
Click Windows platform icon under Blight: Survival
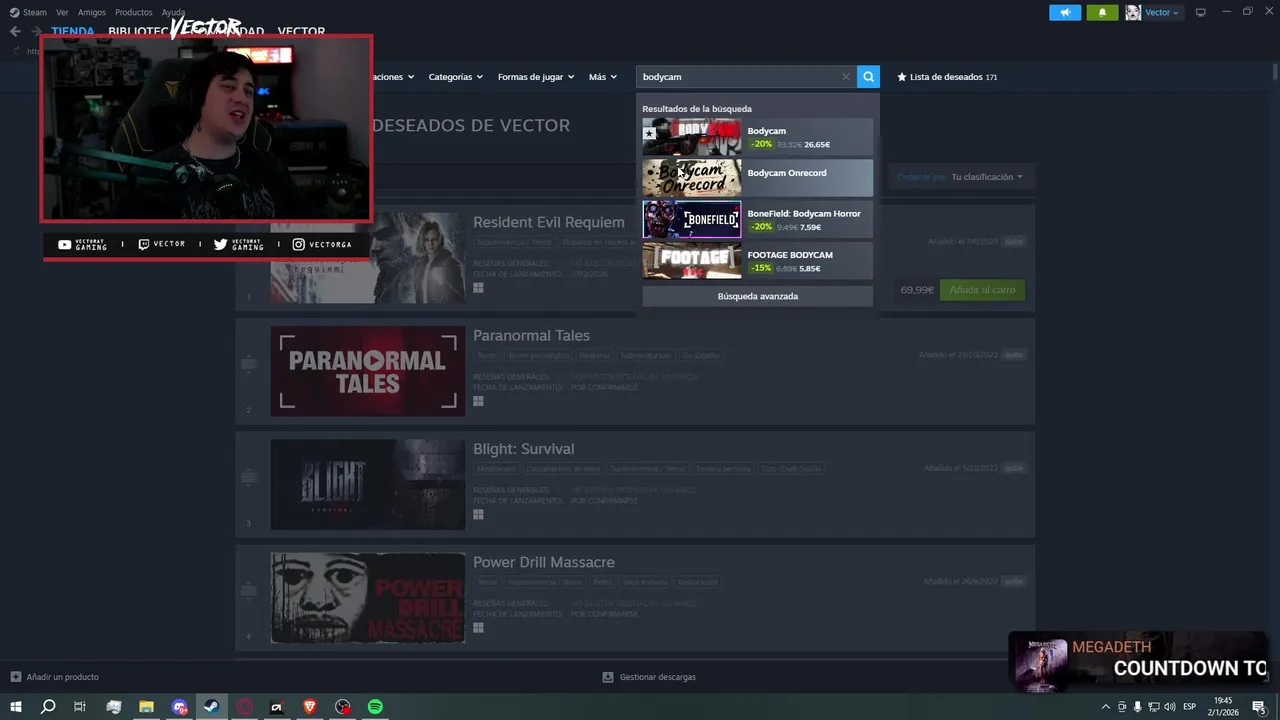click(478, 514)
